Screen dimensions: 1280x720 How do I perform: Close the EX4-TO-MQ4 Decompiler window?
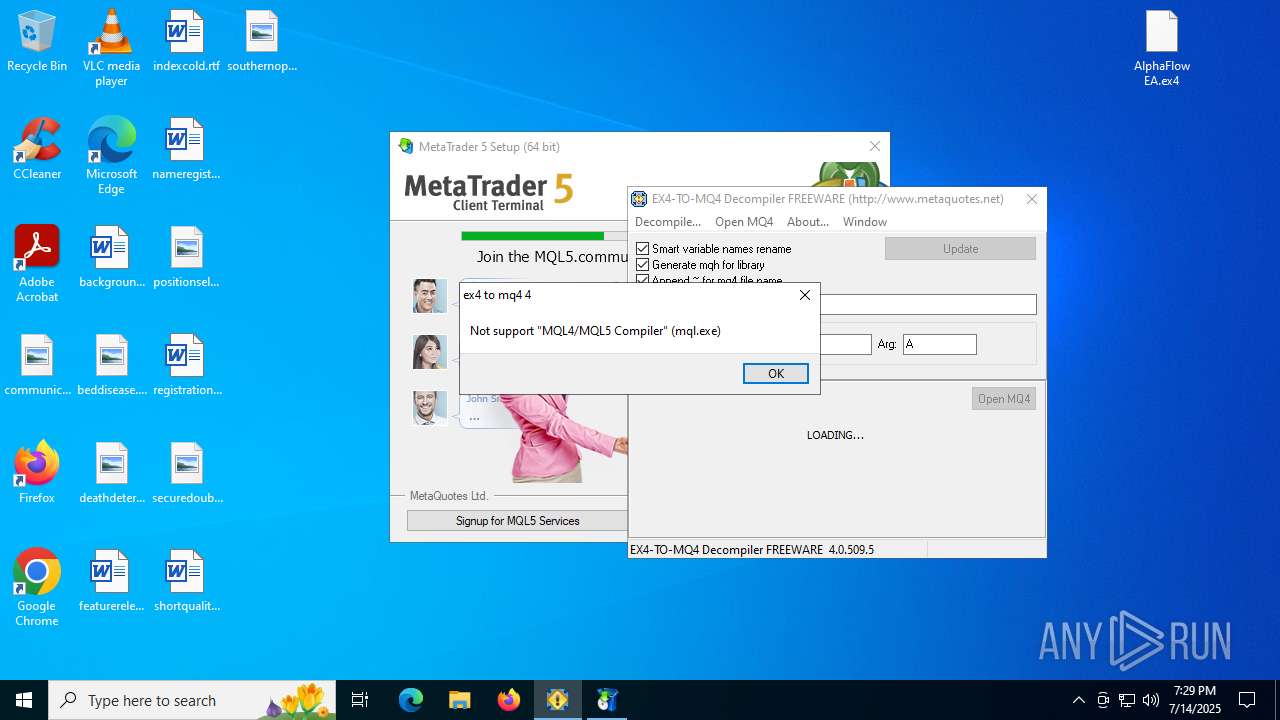[x=1032, y=199]
